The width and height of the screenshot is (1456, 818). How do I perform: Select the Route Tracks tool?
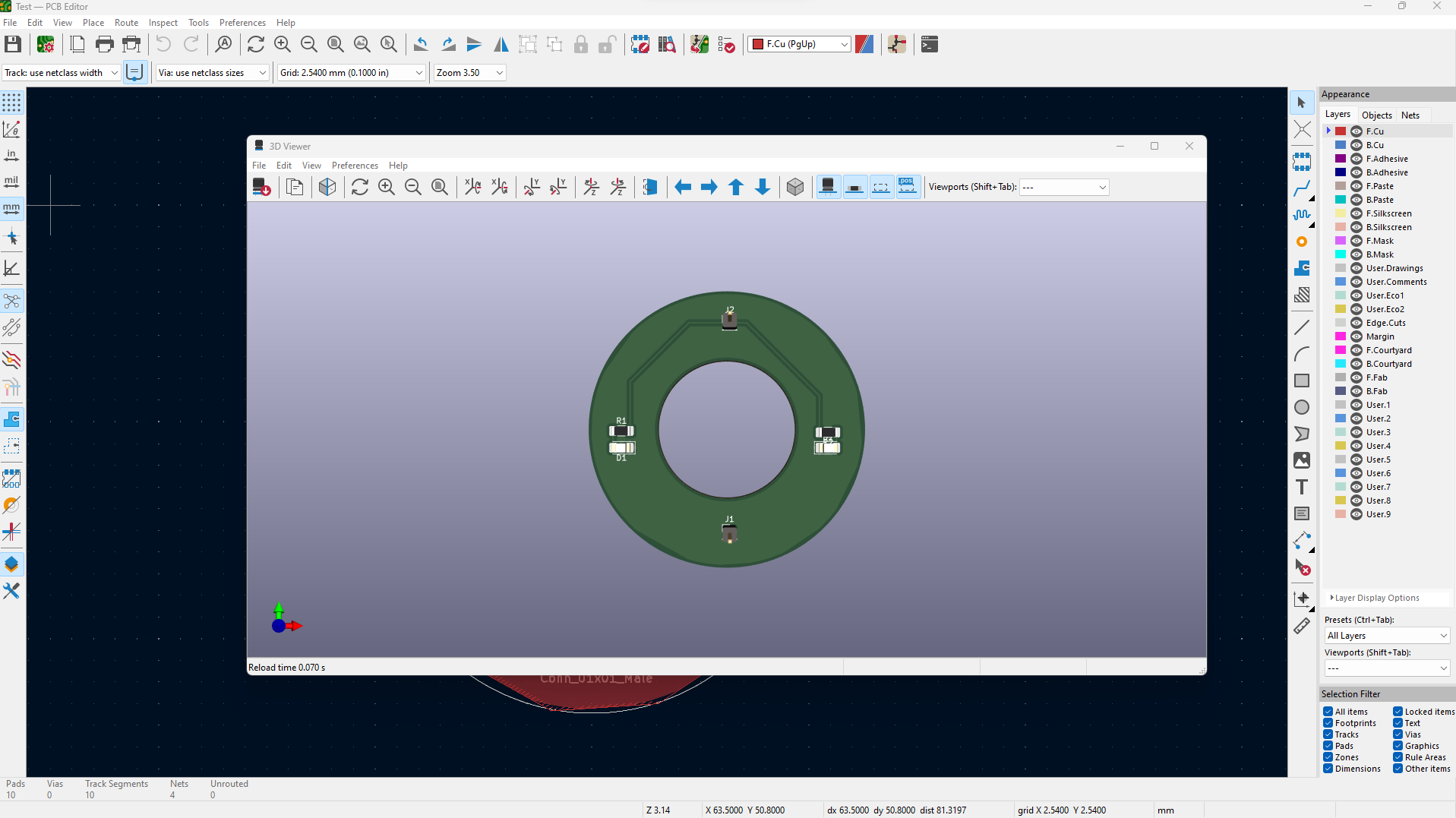tap(1302, 188)
